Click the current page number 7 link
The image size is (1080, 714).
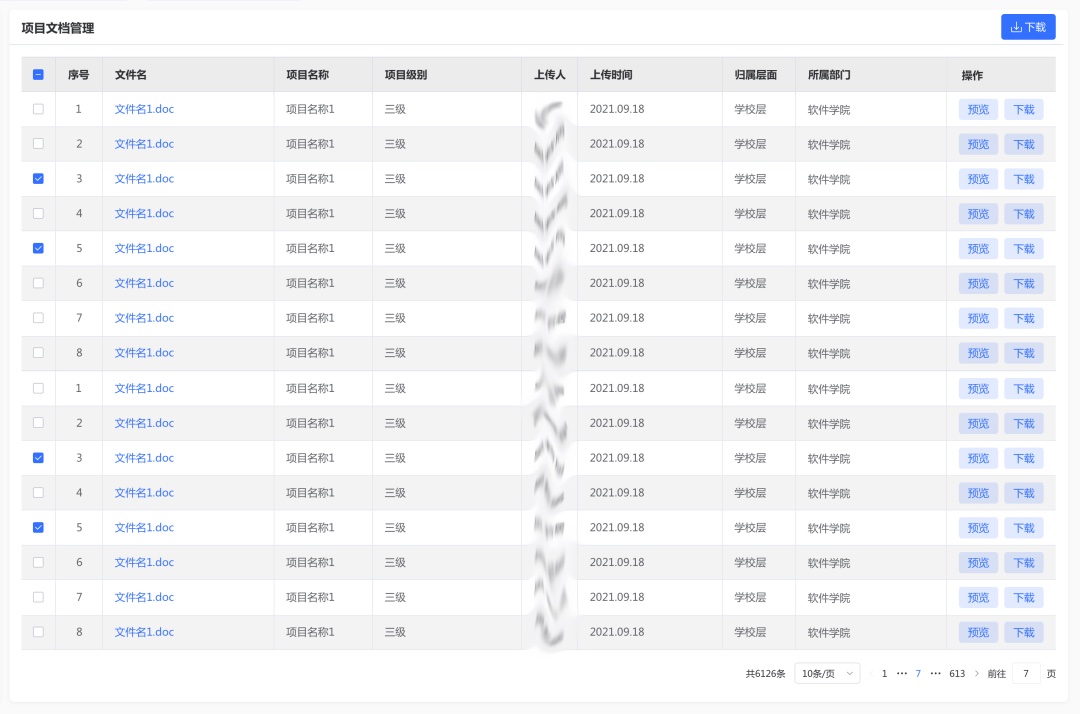pos(918,674)
